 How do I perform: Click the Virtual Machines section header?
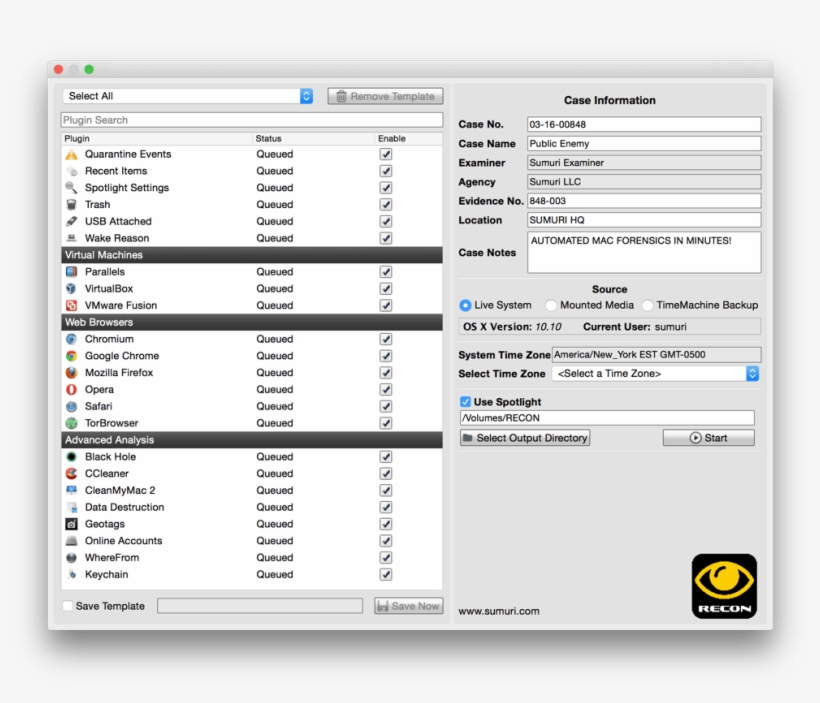pos(252,255)
